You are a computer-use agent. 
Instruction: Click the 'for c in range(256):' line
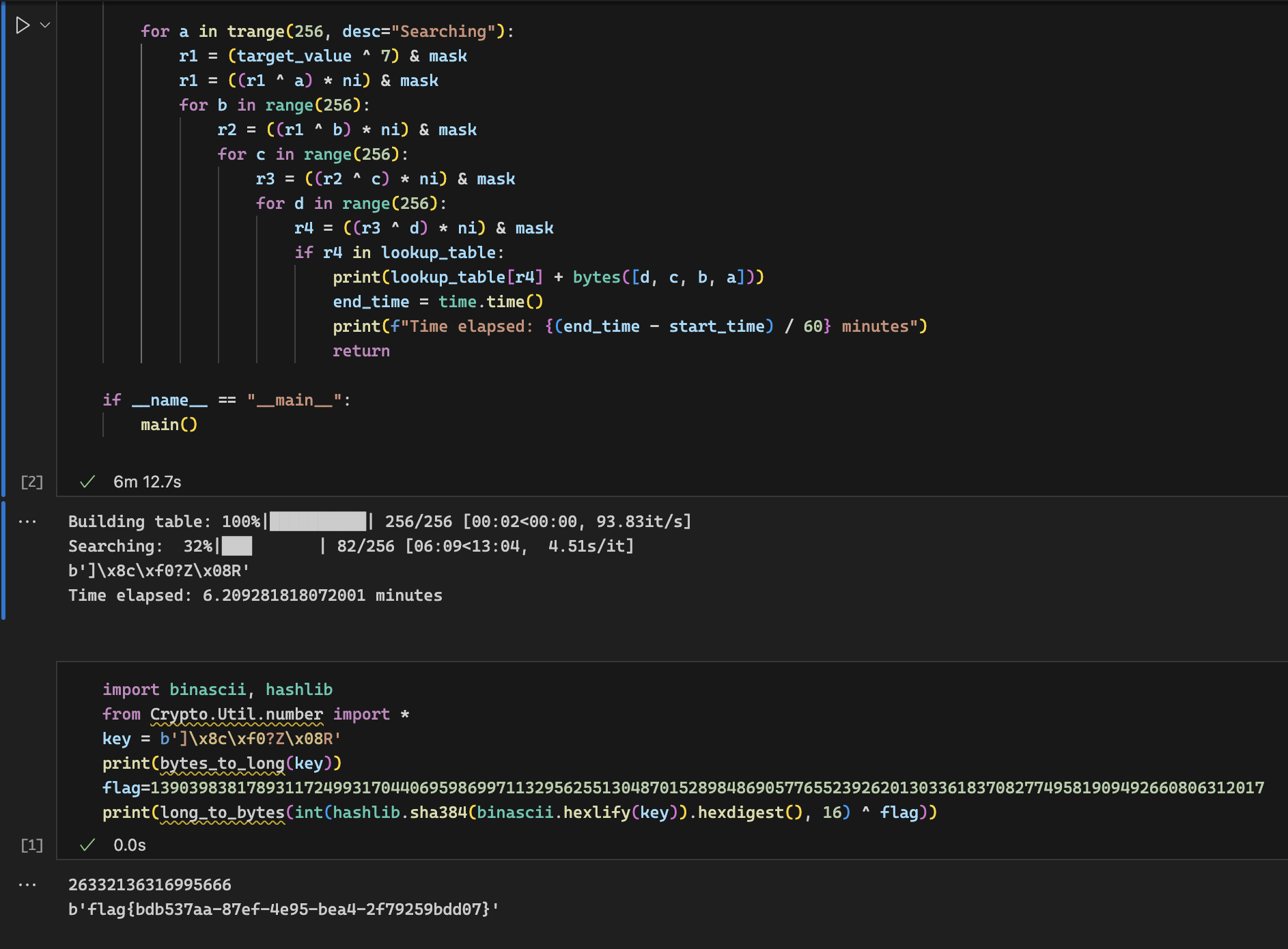313,154
